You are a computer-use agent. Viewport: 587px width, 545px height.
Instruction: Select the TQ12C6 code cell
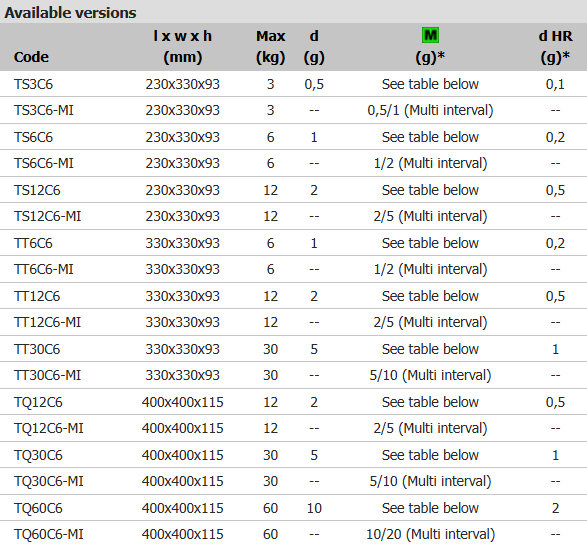[38, 402]
